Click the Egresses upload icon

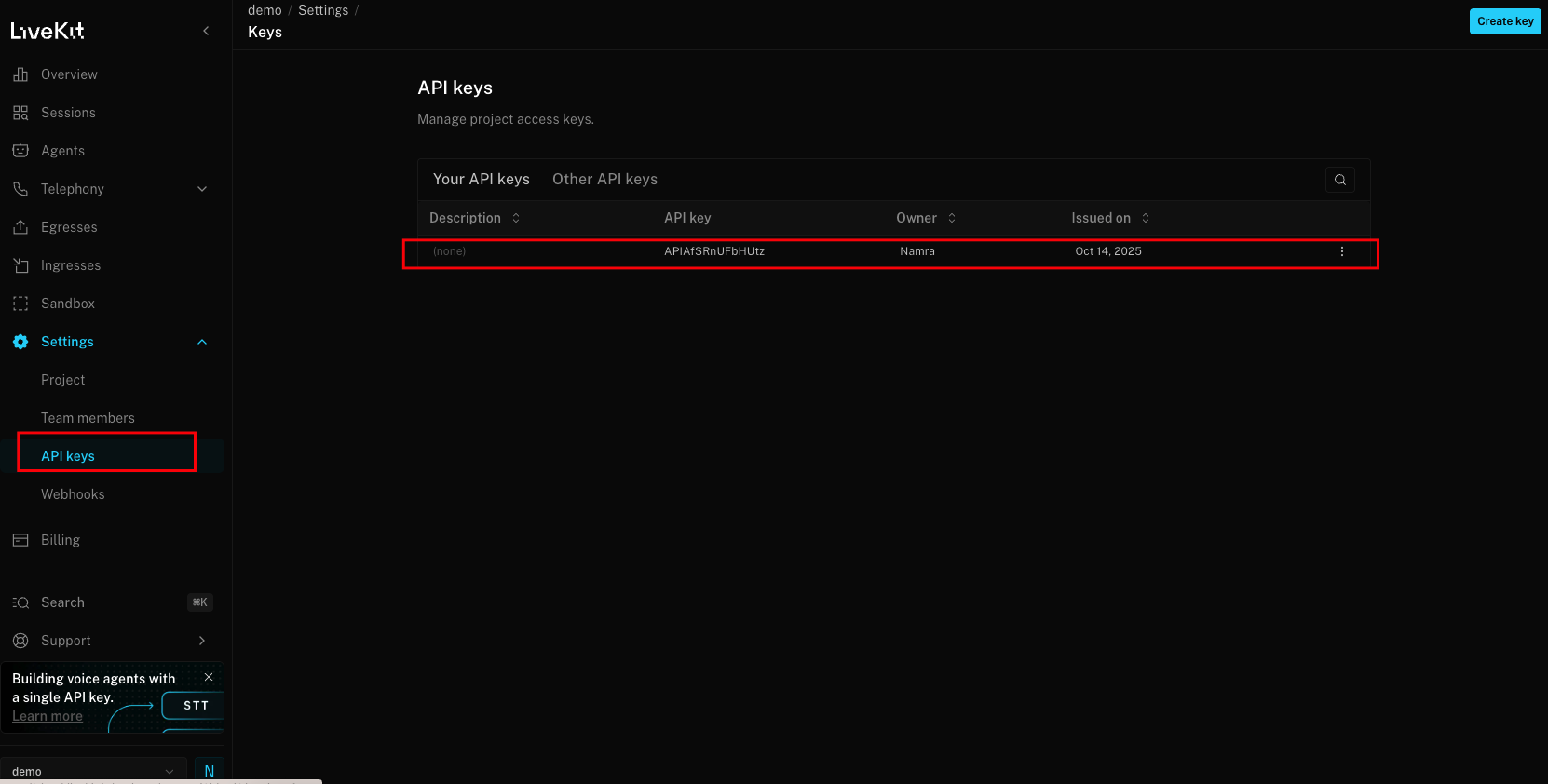[x=20, y=227]
